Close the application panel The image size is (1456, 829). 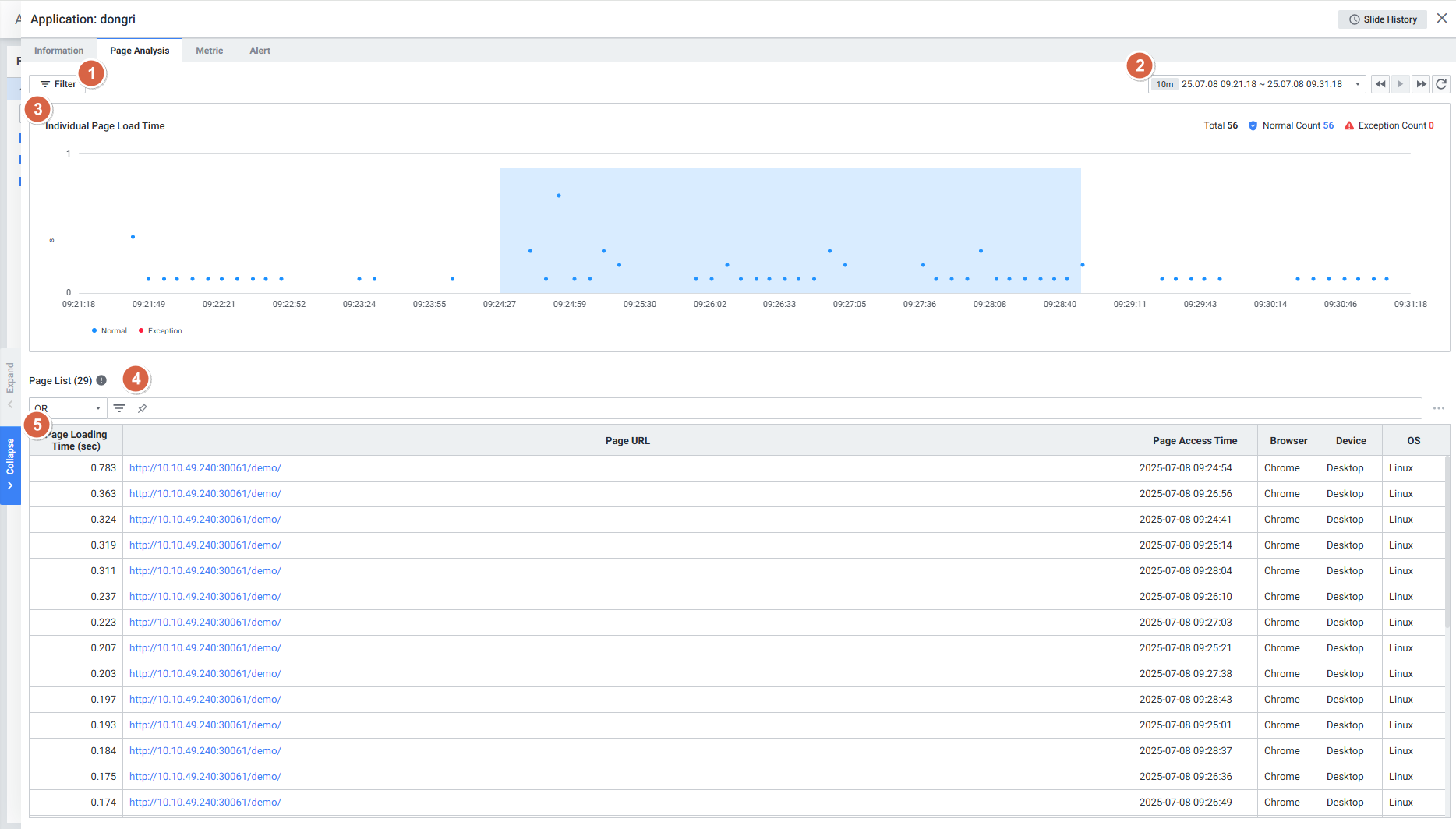click(x=1441, y=19)
